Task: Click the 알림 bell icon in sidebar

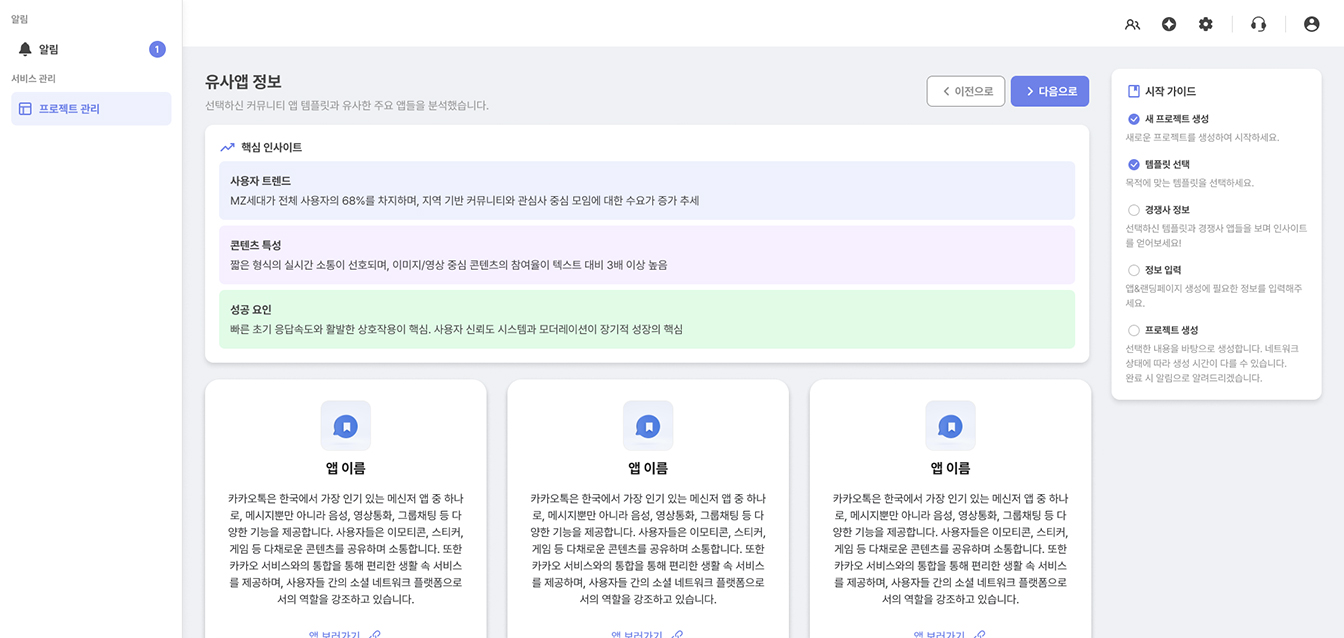Action: click(x=24, y=48)
